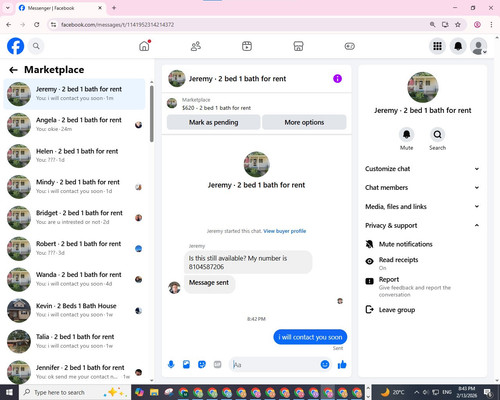Open View buyer profile link
This screenshot has height=400, width=500.
pos(284,231)
